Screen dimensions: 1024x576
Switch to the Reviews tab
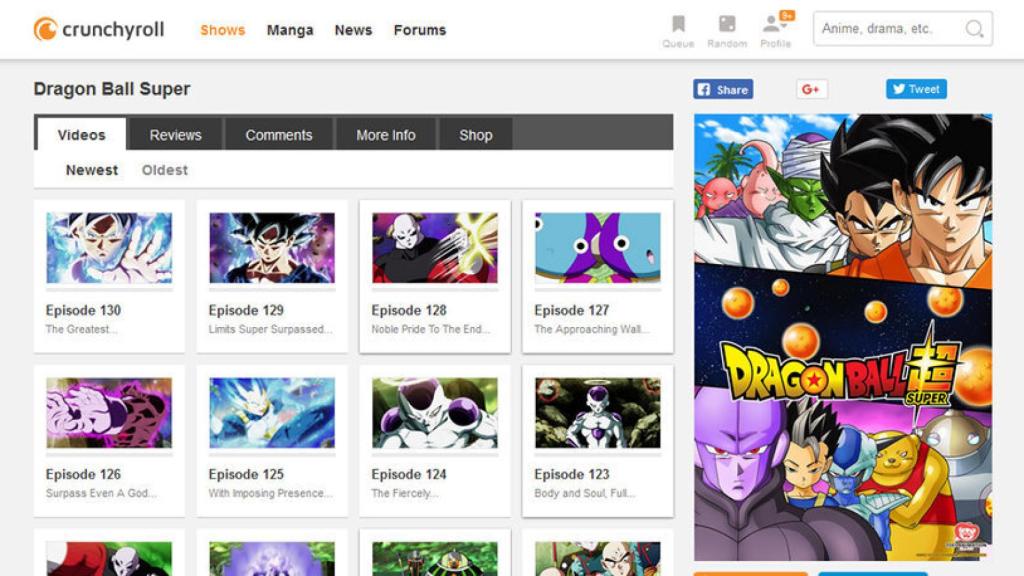[175, 134]
